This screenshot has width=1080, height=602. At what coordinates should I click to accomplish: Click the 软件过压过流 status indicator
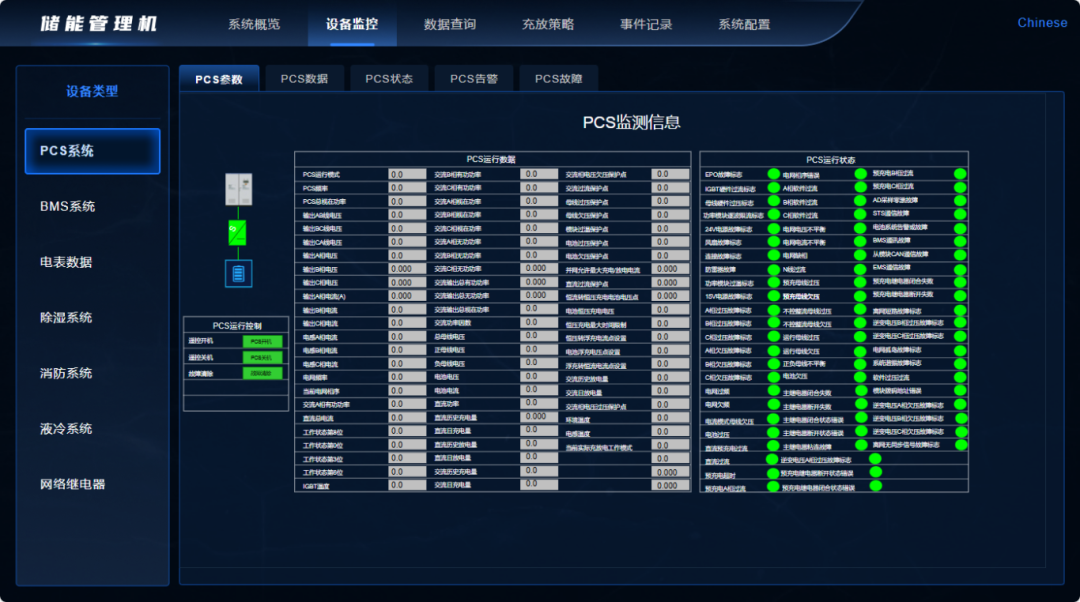pos(960,377)
